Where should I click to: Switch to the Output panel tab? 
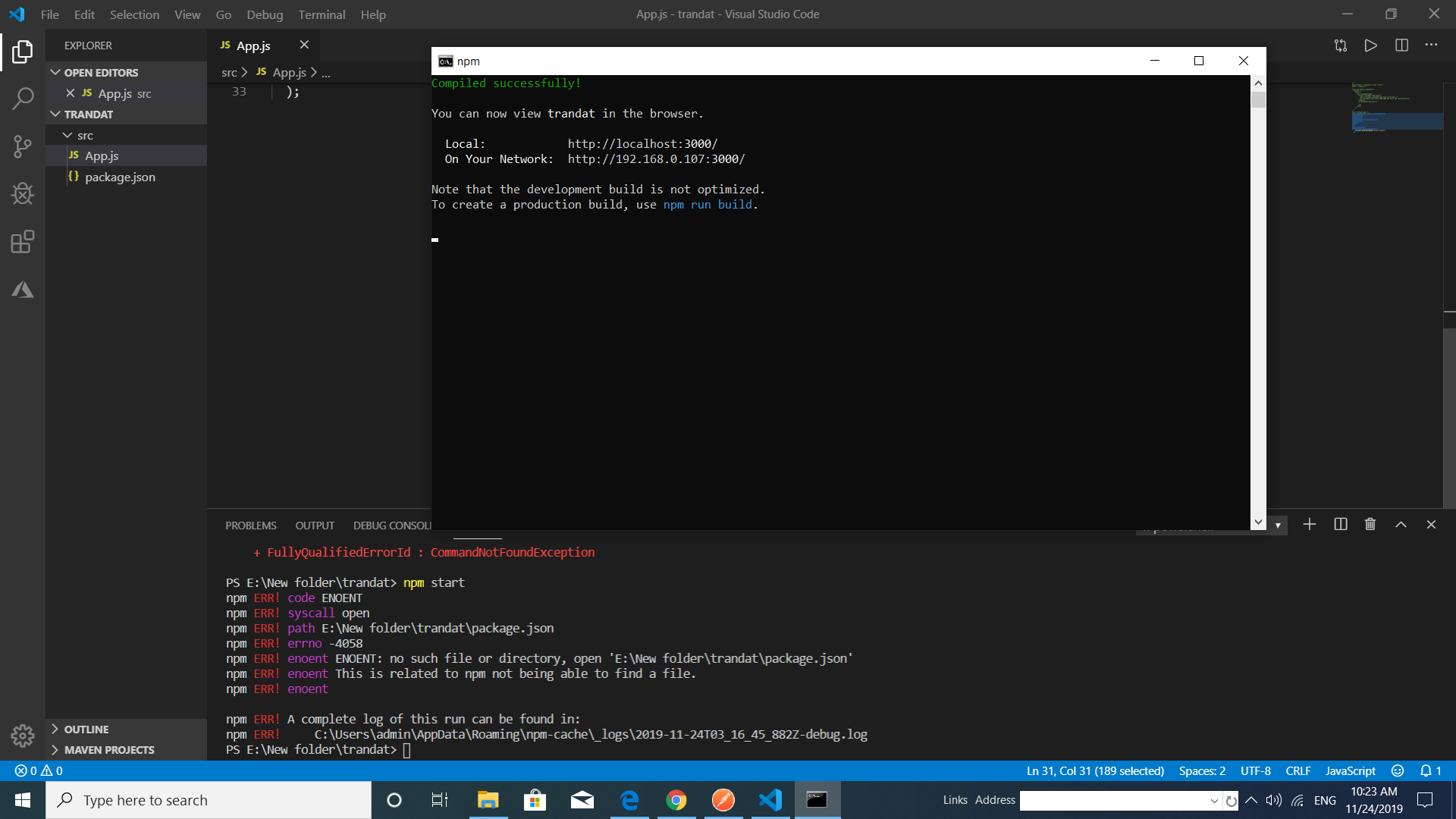click(315, 526)
